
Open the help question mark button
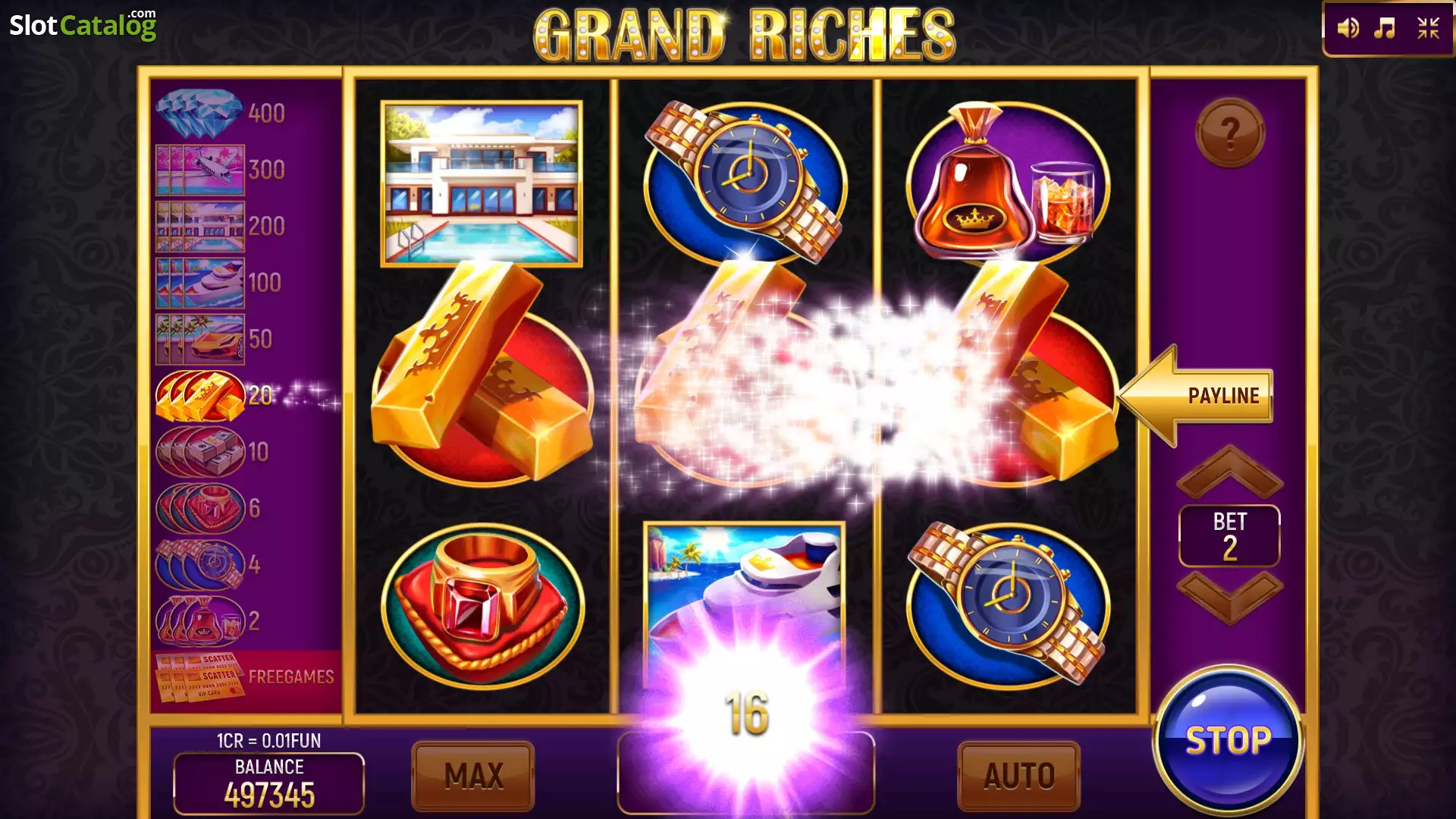1230,133
